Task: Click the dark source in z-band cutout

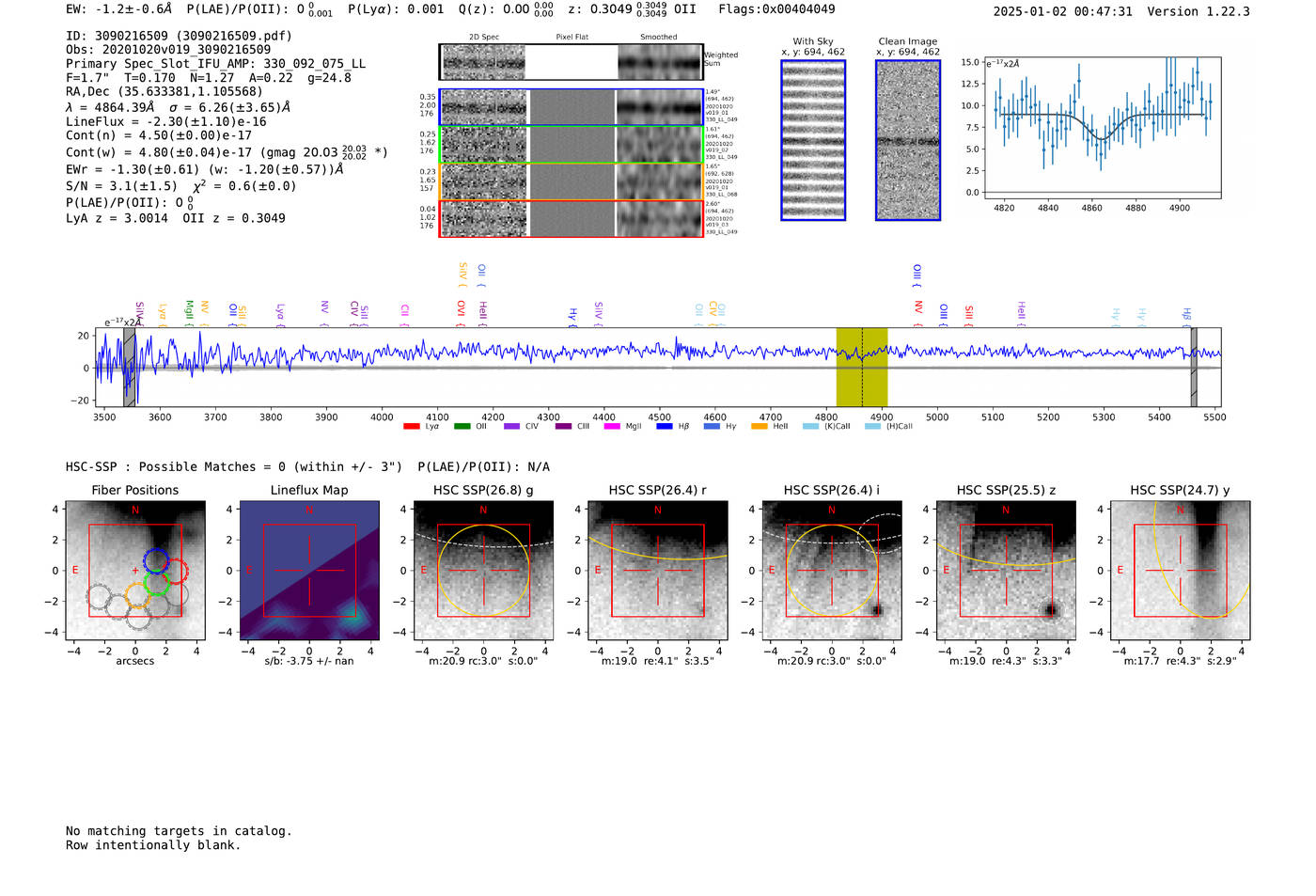Action: 1050,610
